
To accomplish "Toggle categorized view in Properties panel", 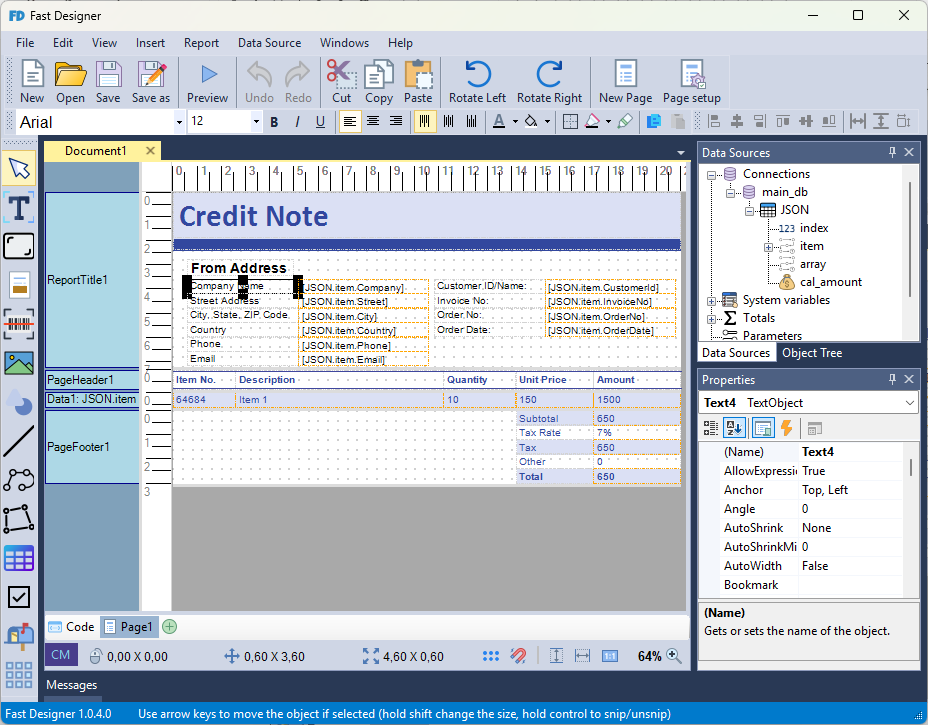I will tap(710, 428).
